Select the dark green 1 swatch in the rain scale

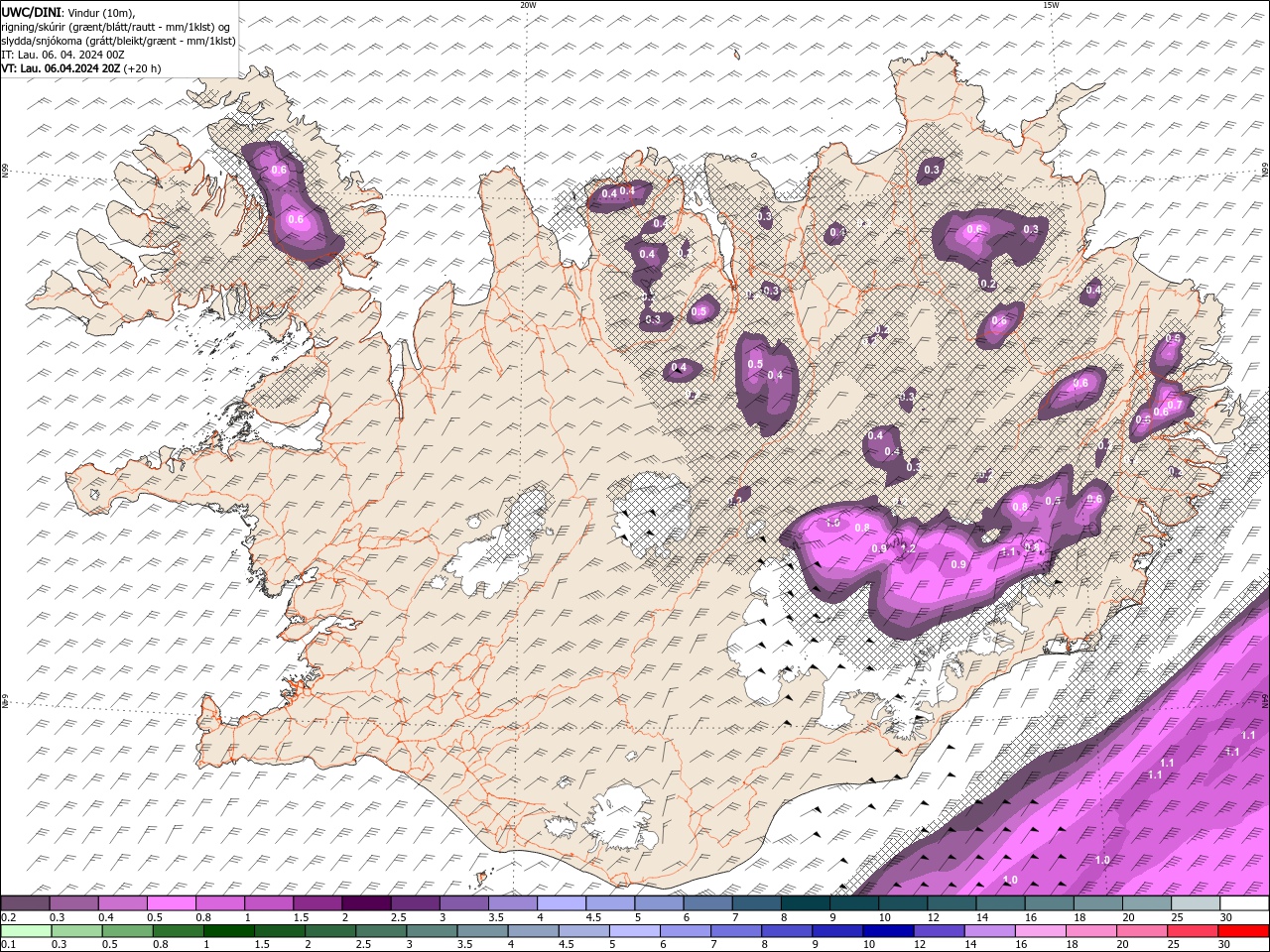pyautogui.click(x=228, y=931)
